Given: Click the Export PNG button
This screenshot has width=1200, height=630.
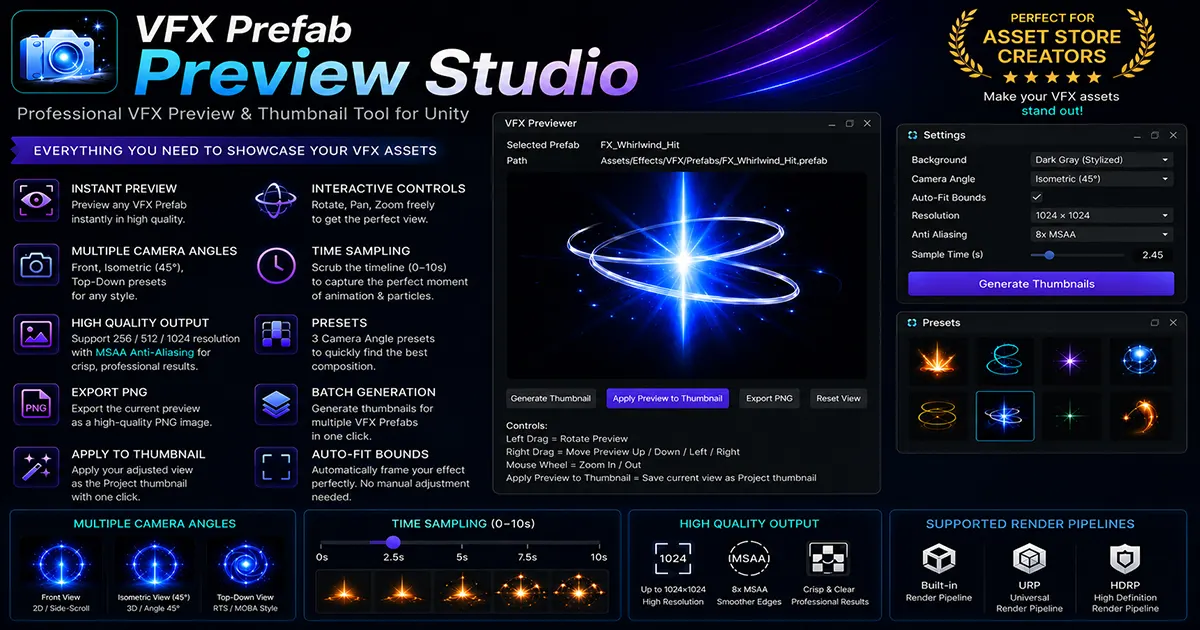Looking at the screenshot, I should pos(769,398).
